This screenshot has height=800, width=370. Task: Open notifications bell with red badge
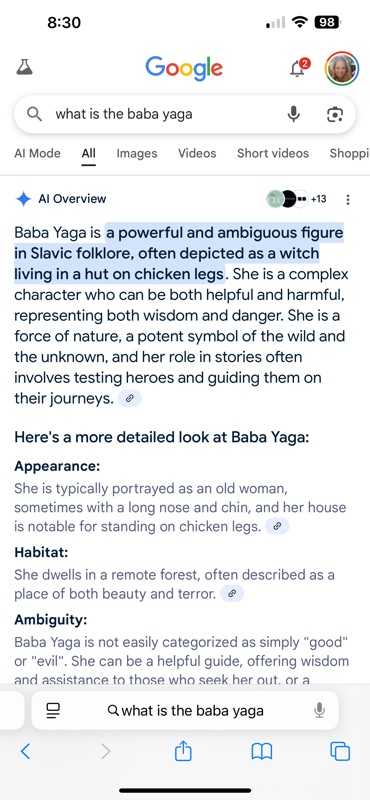click(300, 67)
